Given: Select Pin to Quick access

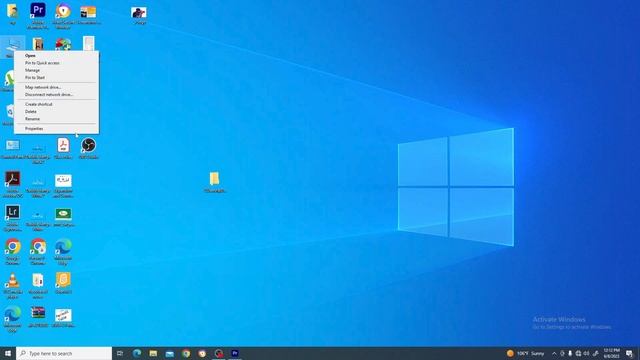Looking at the screenshot, I should click(x=42, y=63).
